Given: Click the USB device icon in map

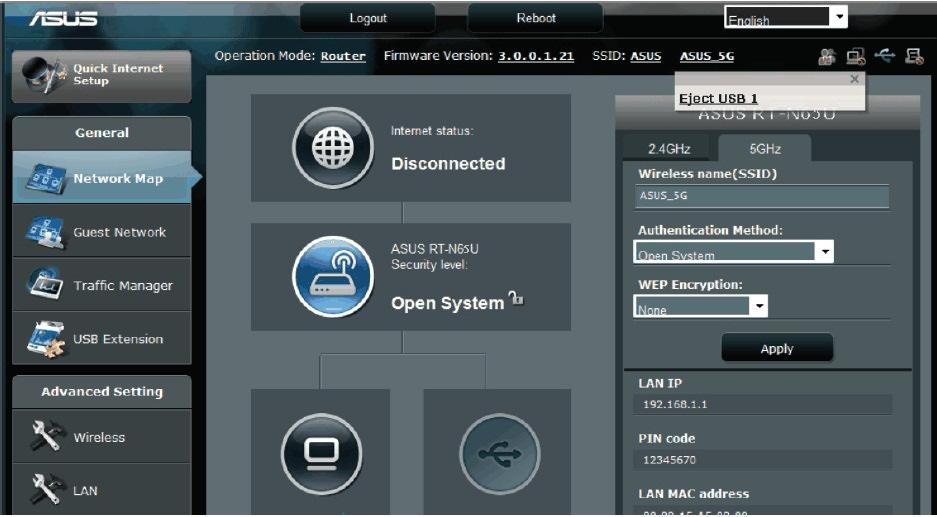Looking at the screenshot, I should click(500, 454).
